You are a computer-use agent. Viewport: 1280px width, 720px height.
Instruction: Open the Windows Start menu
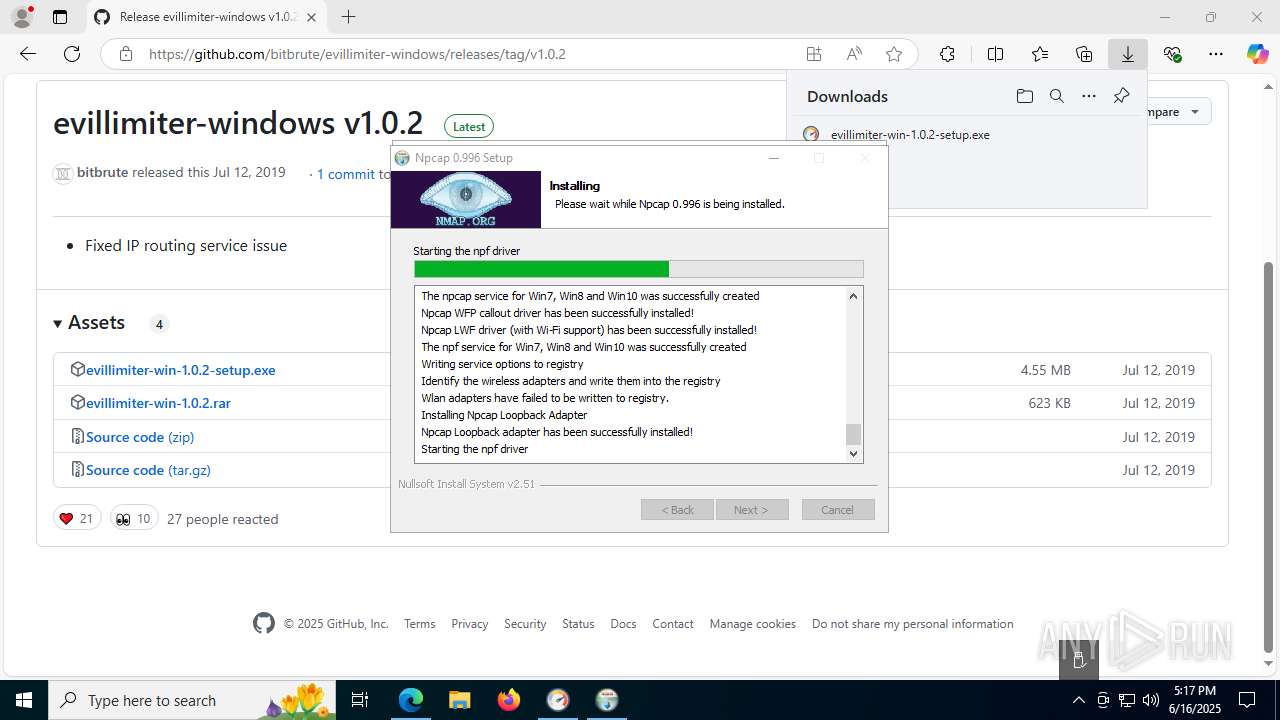(x=24, y=700)
